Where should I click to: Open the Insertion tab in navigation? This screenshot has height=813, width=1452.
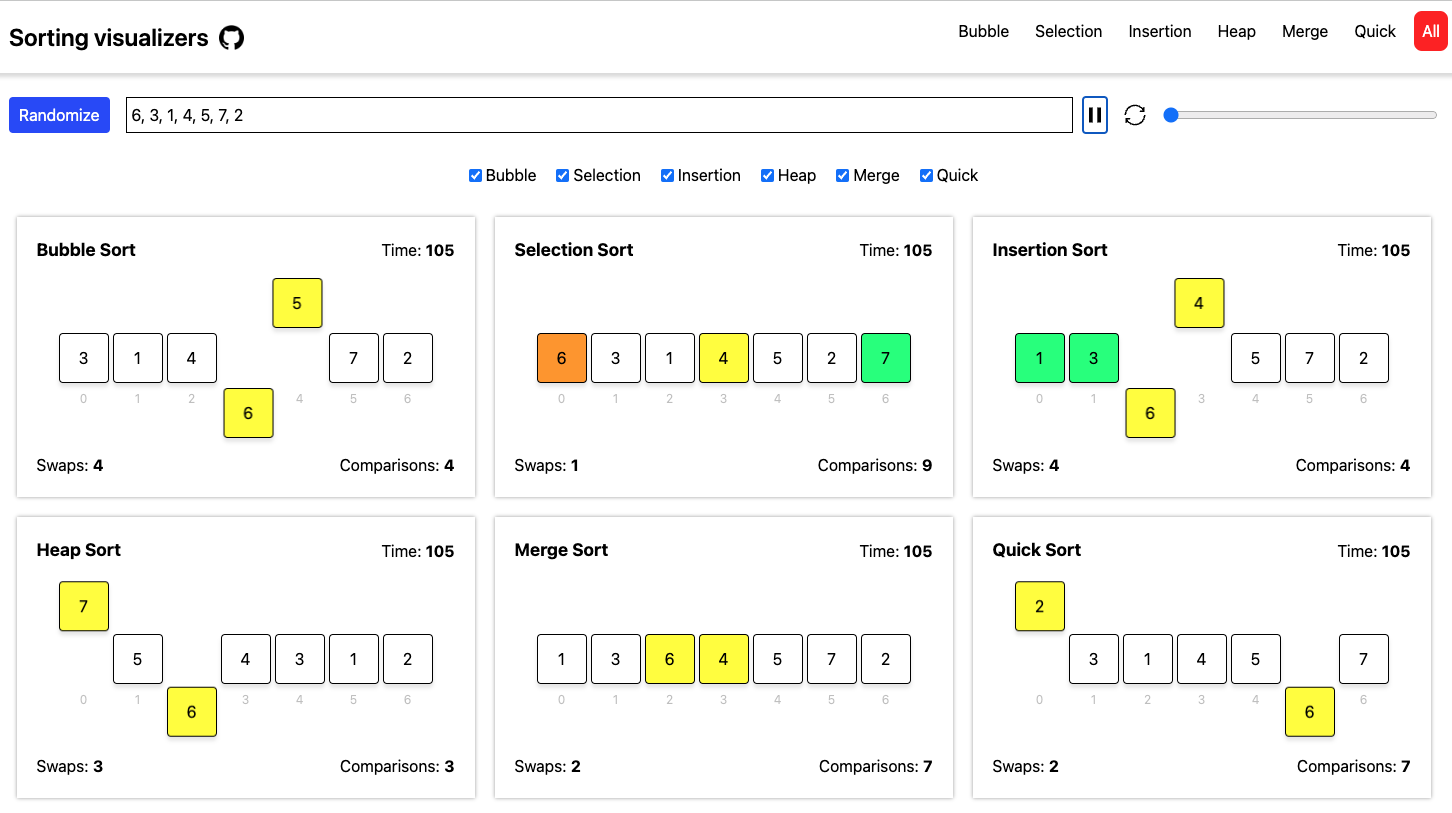[1159, 31]
